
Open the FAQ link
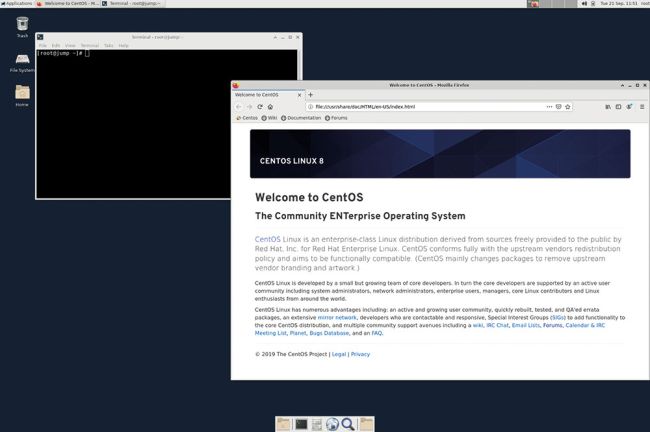pos(377,333)
